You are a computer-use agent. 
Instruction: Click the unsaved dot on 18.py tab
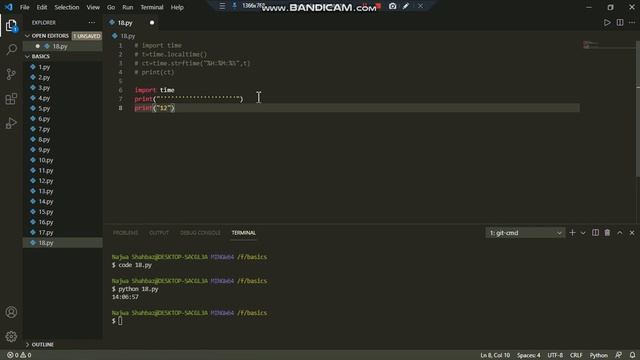pos(152,23)
